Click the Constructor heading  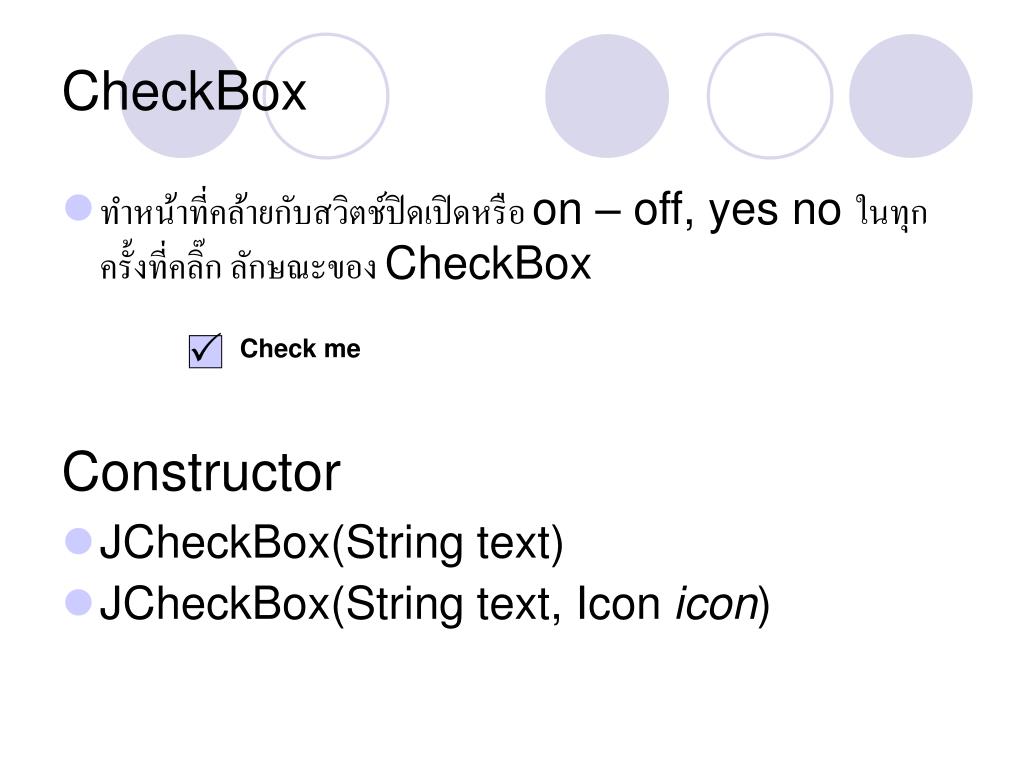pos(201,472)
